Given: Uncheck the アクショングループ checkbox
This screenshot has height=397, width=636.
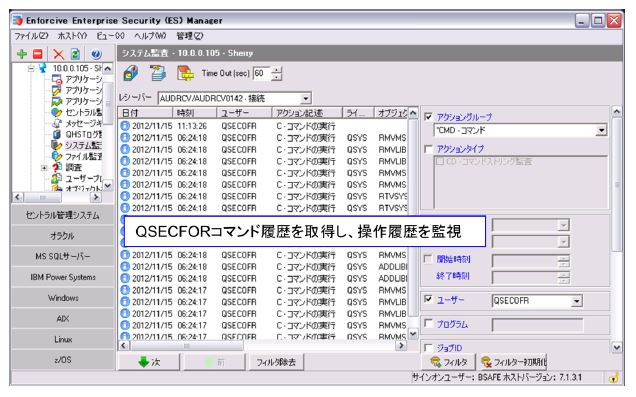Looking at the screenshot, I should click(428, 117).
